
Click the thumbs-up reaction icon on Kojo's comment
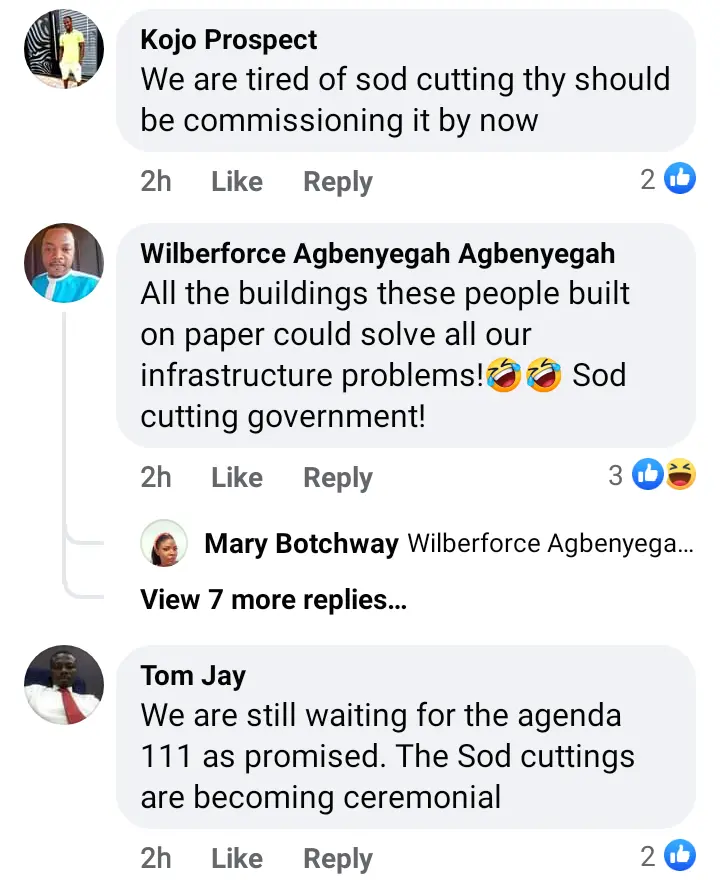(x=680, y=178)
